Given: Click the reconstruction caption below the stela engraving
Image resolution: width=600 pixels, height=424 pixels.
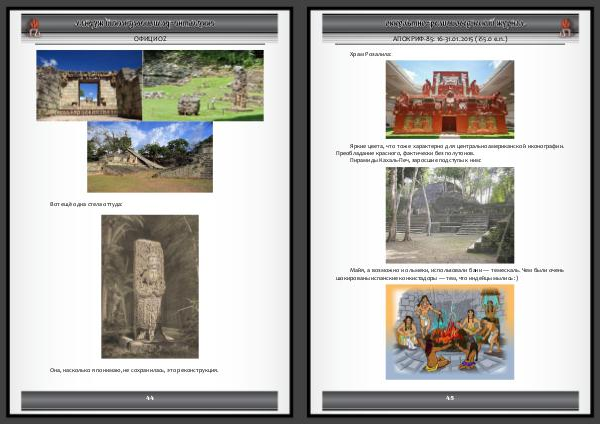Looking at the screenshot, I should pos(134,370).
